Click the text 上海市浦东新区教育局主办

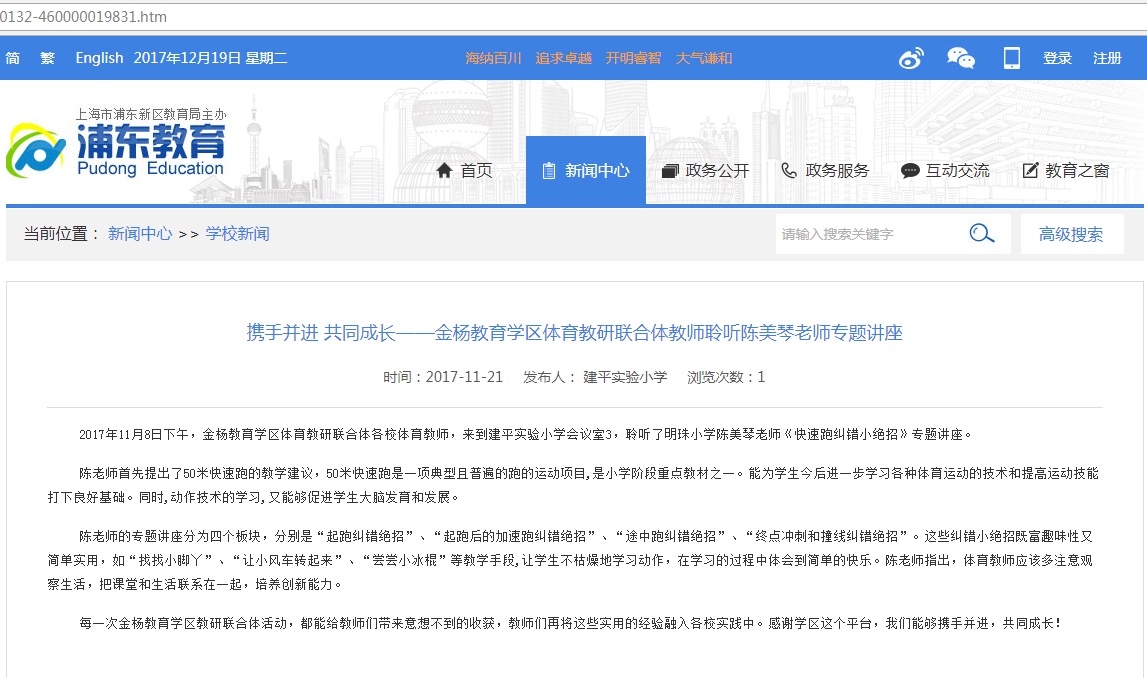[x=151, y=114]
